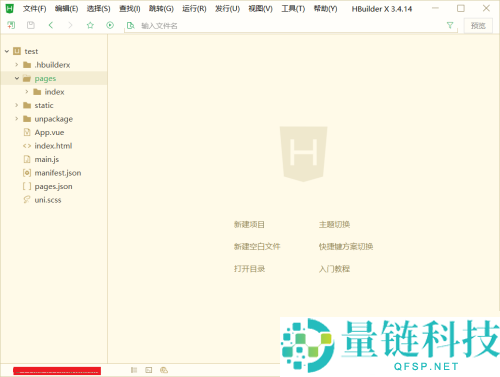Go forward with the right arrow icon
Image resolution: width=500 pixels, height=377 pixels.
pos(70,25)
